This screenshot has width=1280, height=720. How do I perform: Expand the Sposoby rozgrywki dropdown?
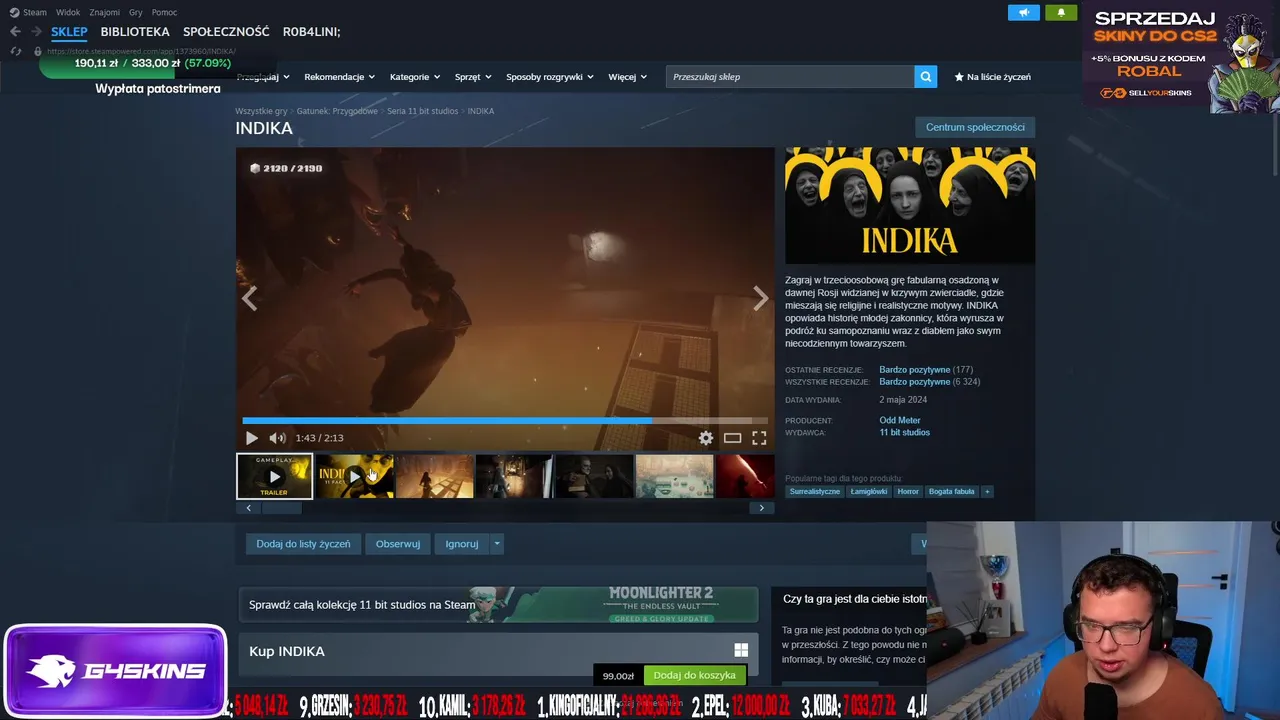[549, 77]
